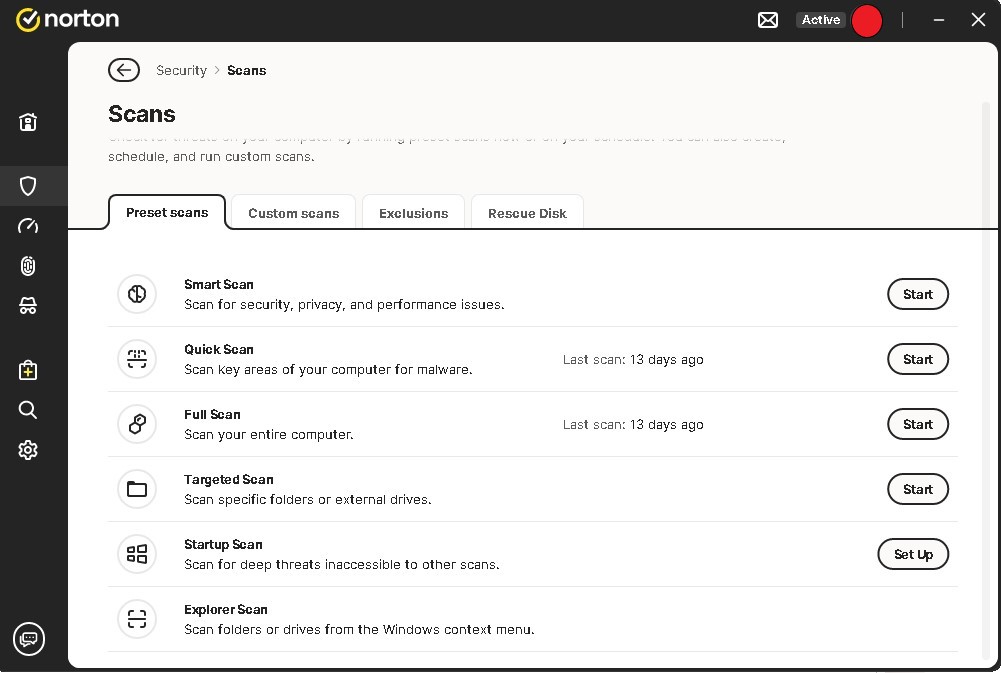Open the Identity incognito sidebar icon
This screenshot has width=1001, height=673.
(27, 306)
